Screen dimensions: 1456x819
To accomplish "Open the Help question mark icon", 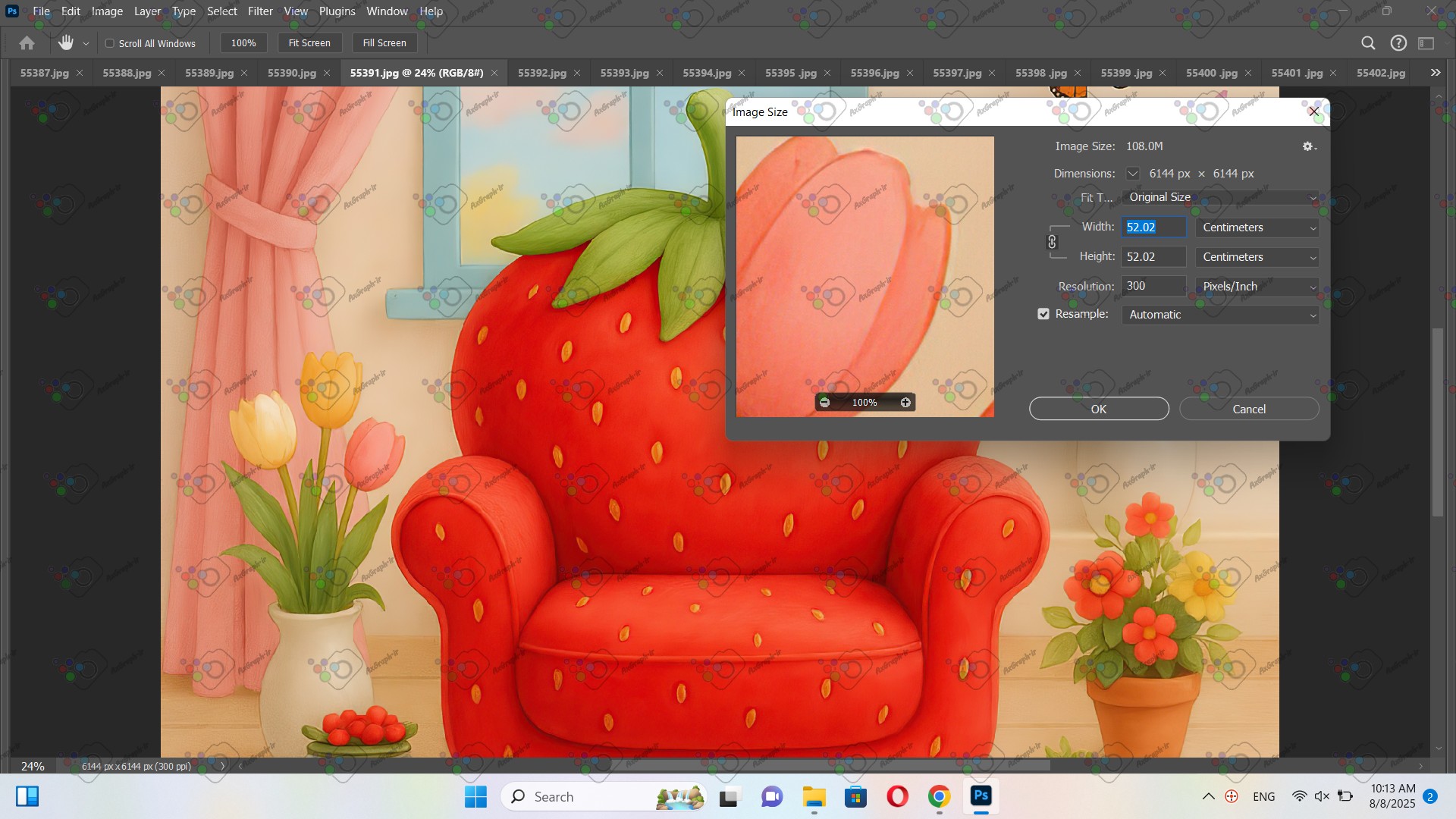I will [x=1398, y=43].
